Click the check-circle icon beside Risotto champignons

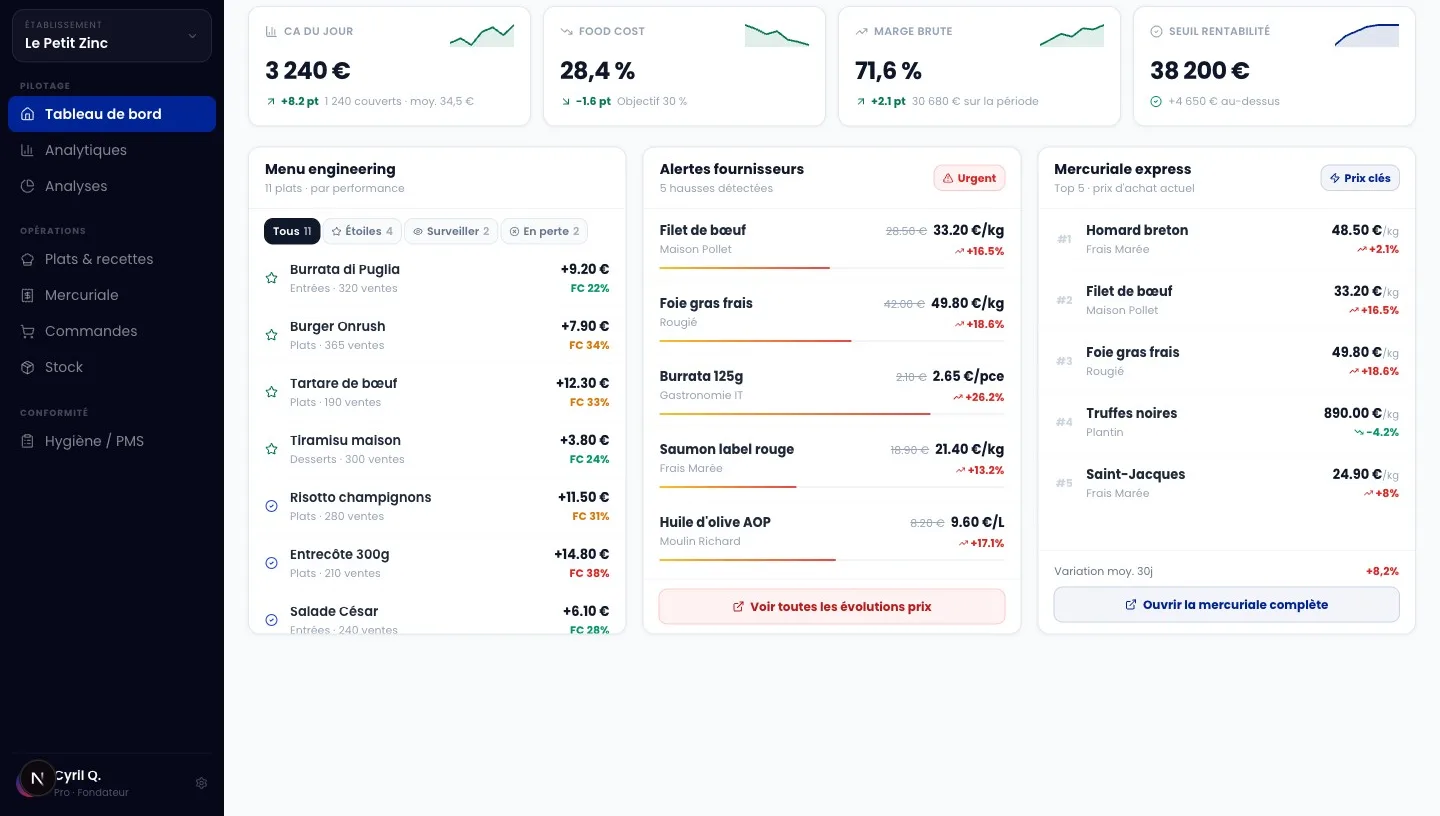click(271, 506)
